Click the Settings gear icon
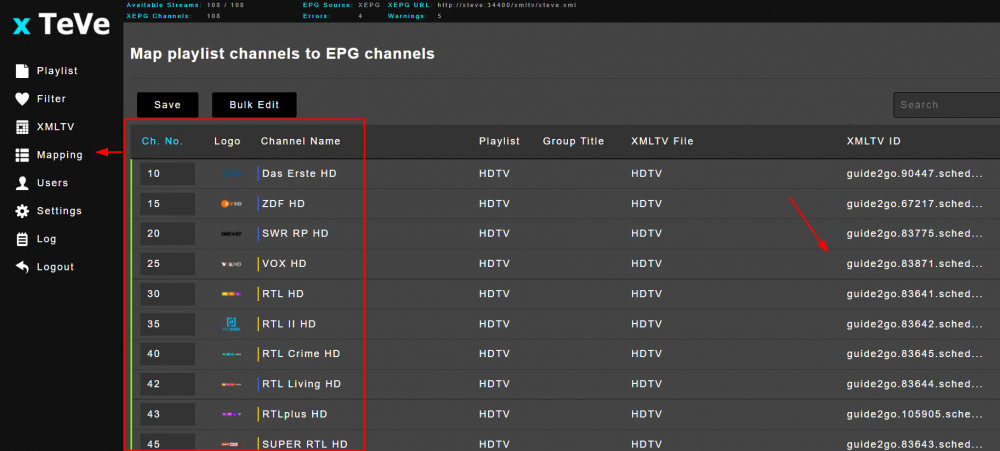1000x451 pixels. (x=22, y=211)
